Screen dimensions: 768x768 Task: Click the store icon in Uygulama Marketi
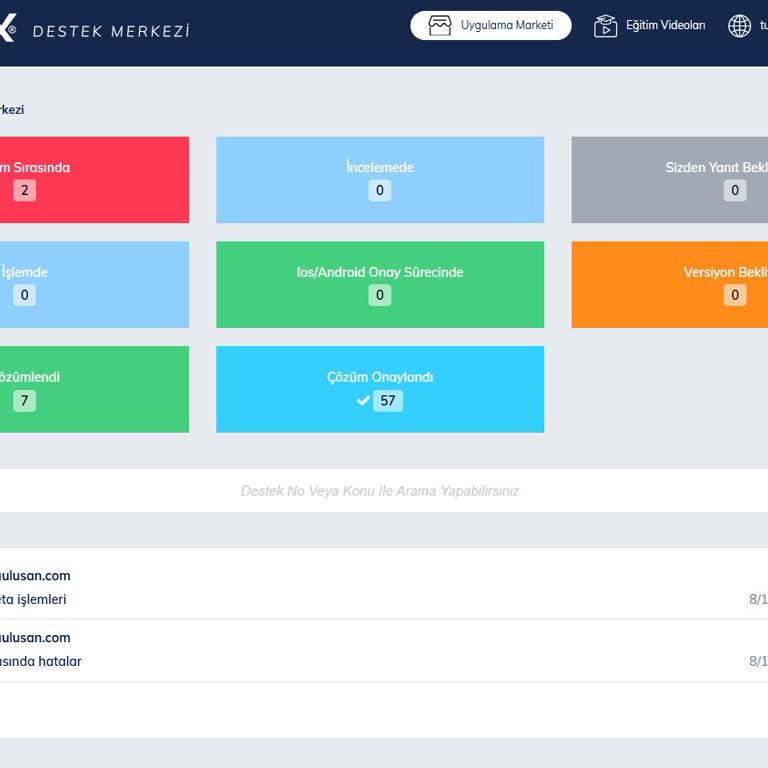coord(439,25)
